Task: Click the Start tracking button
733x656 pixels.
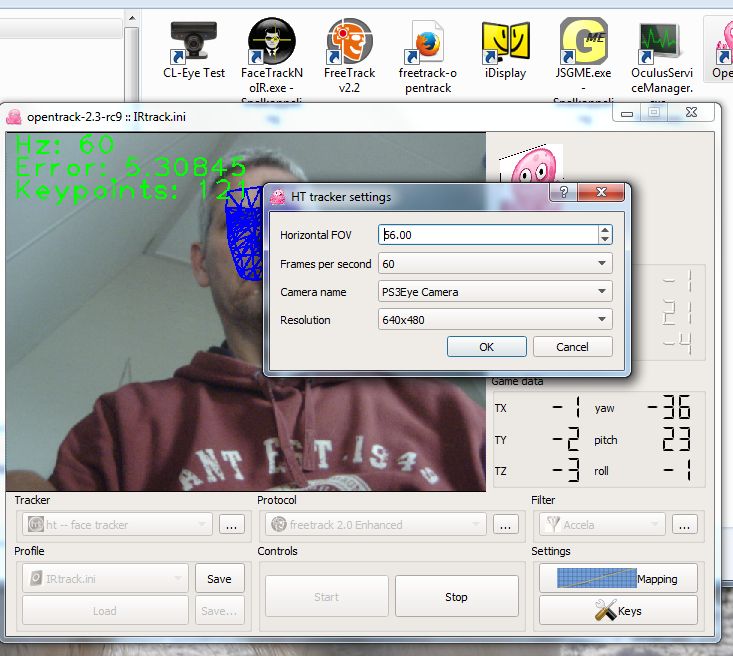Action: click(327, 597)
